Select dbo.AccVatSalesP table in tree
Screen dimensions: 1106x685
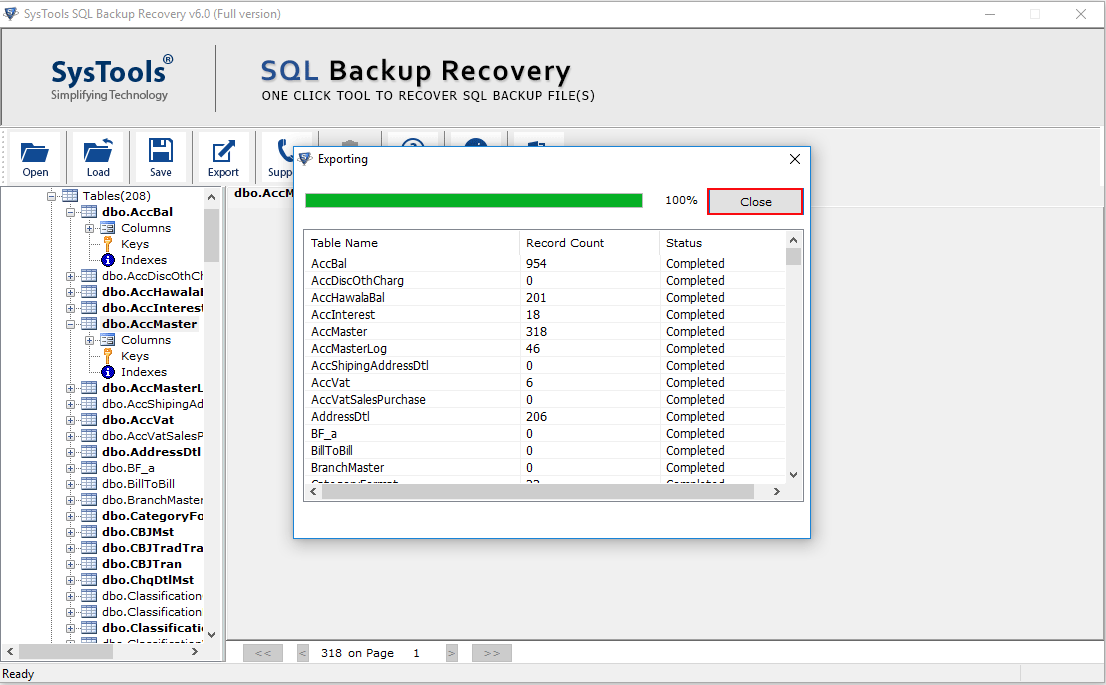pyautogui.click(x=152, y=436)
